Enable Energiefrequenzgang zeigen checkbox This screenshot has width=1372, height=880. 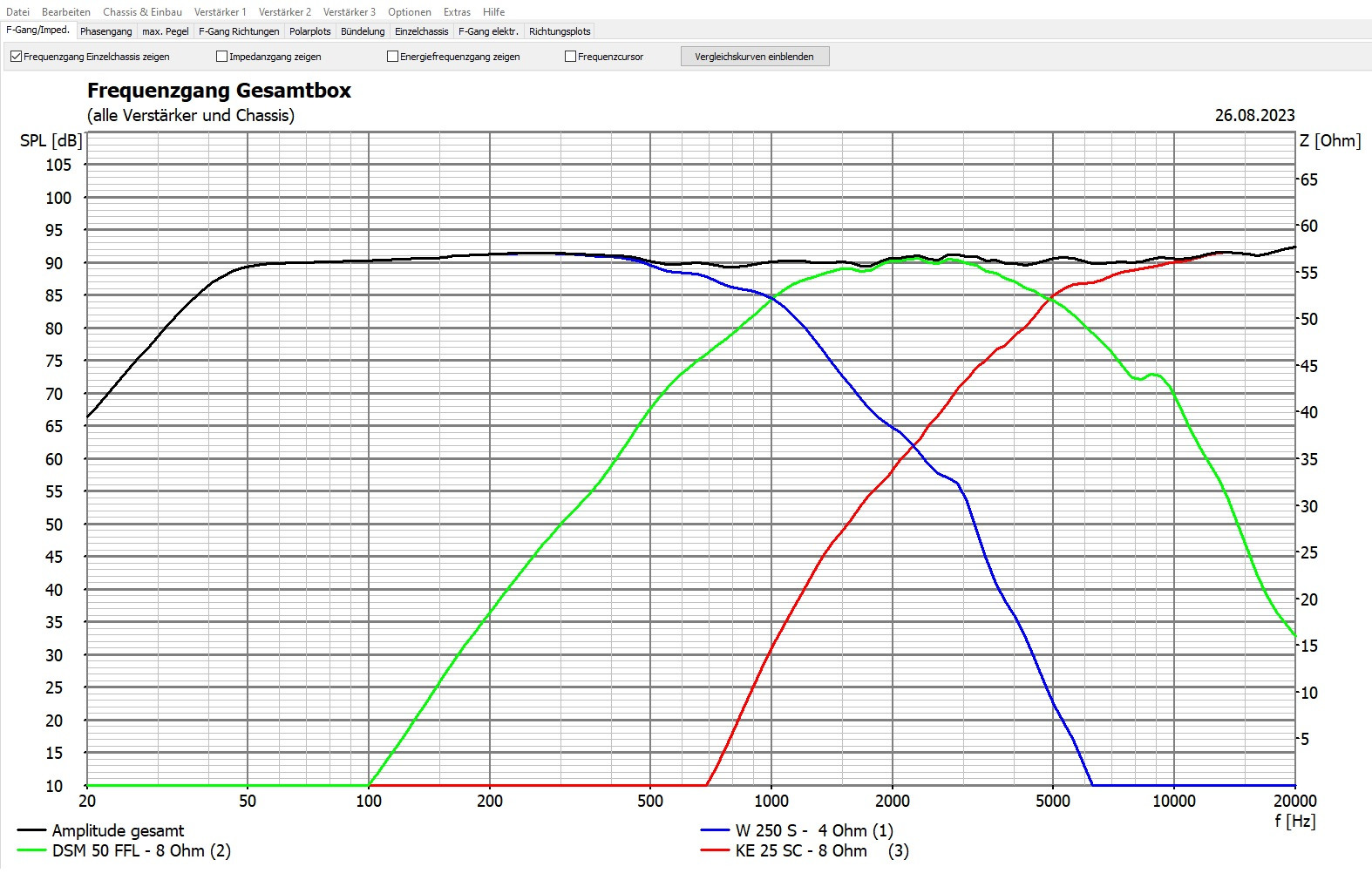392,57
